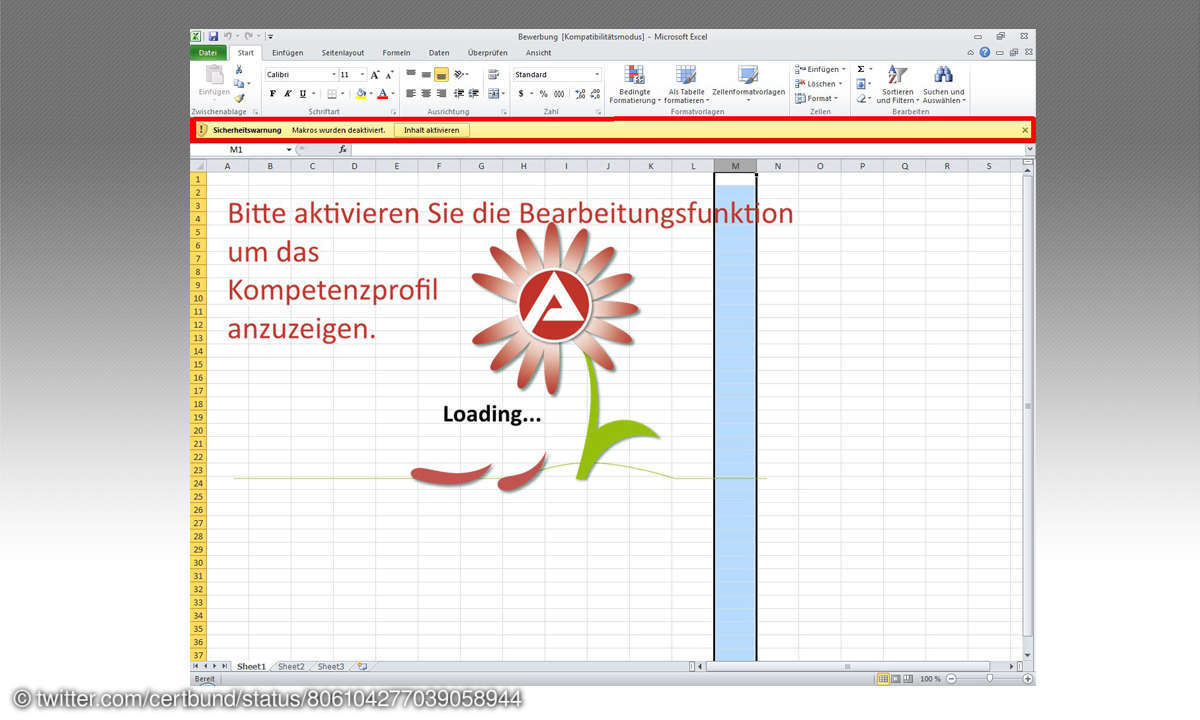Switch to the Sheet2 worksheet tab
The height and width of the screenshot is (720, 1200).
291,666
